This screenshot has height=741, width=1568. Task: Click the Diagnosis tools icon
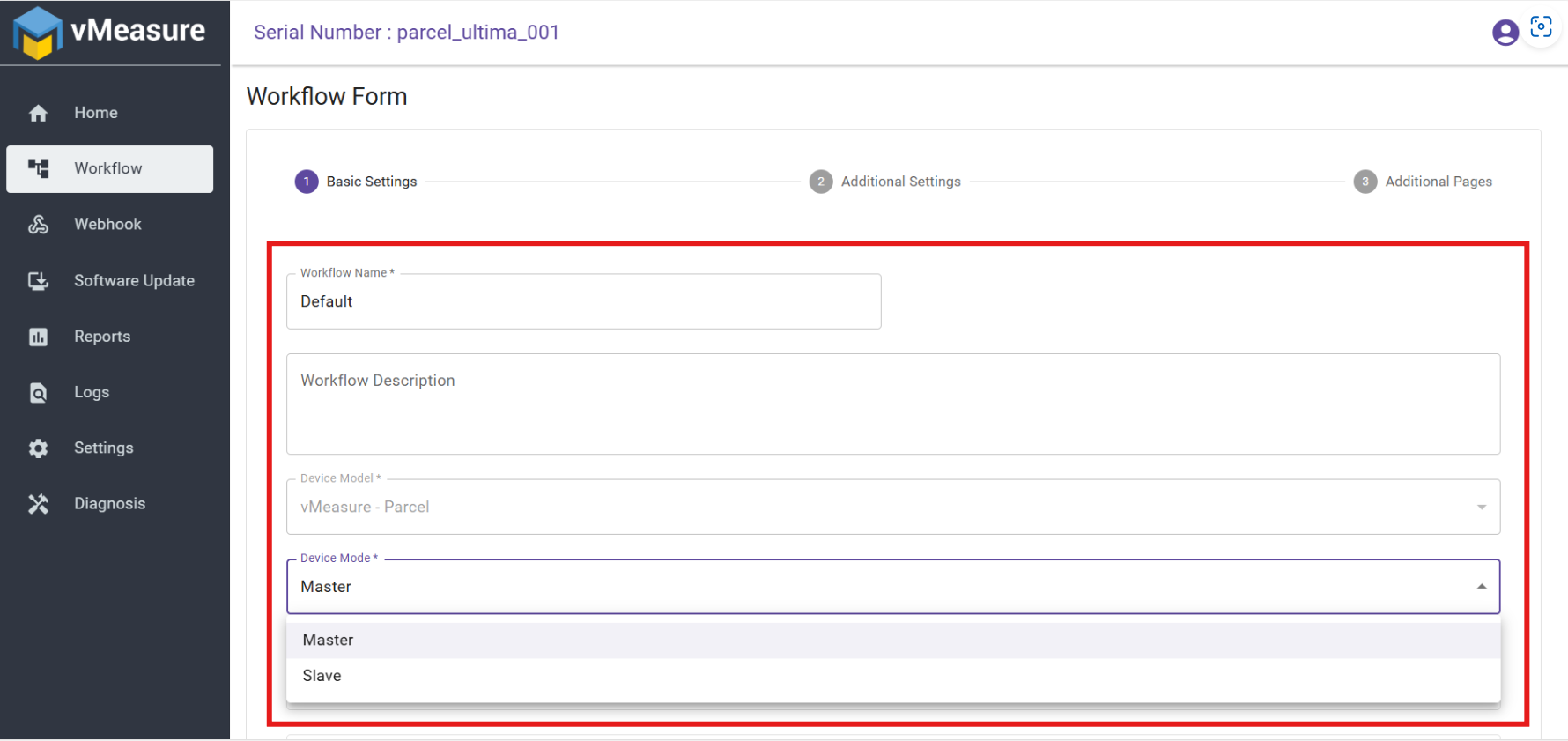point(38,504)
